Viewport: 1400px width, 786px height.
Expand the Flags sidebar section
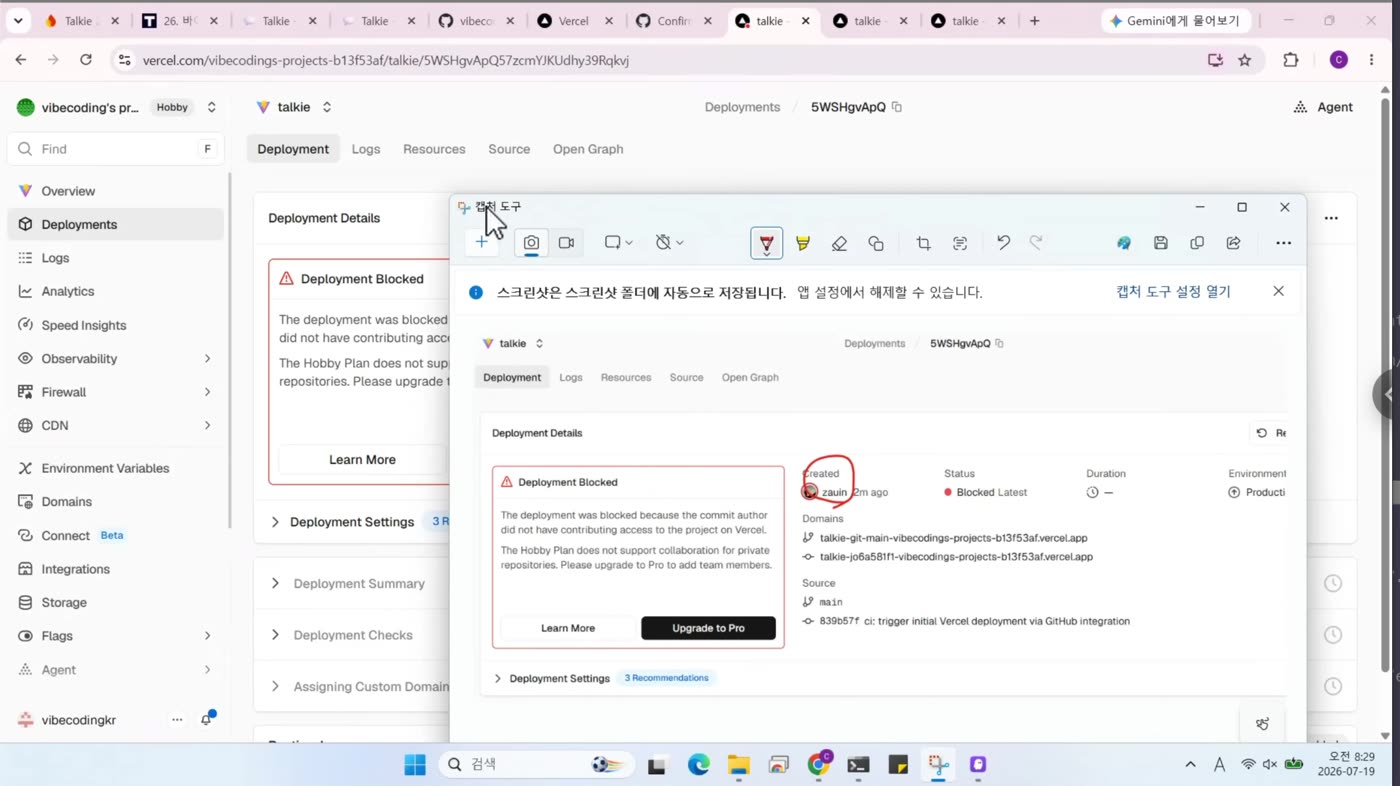click(x=116, y=636)
